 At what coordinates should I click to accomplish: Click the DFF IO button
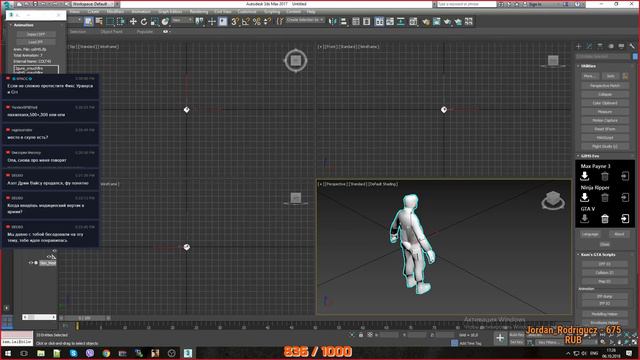[604, 264]
